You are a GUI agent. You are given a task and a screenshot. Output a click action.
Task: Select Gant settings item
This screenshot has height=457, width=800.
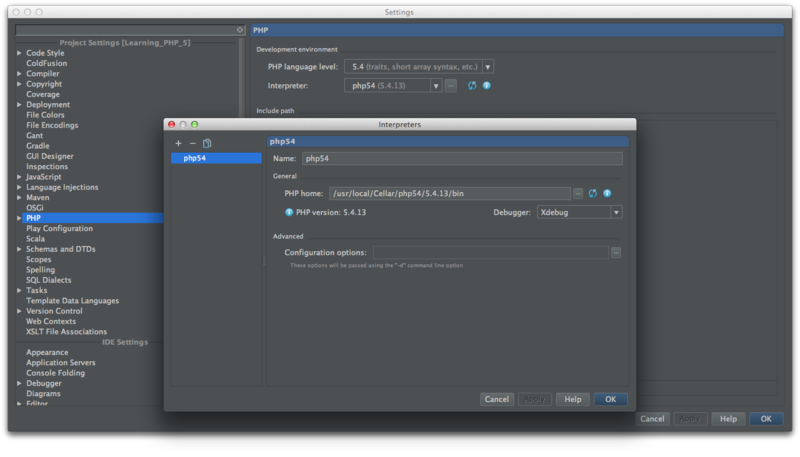point(35,136)
